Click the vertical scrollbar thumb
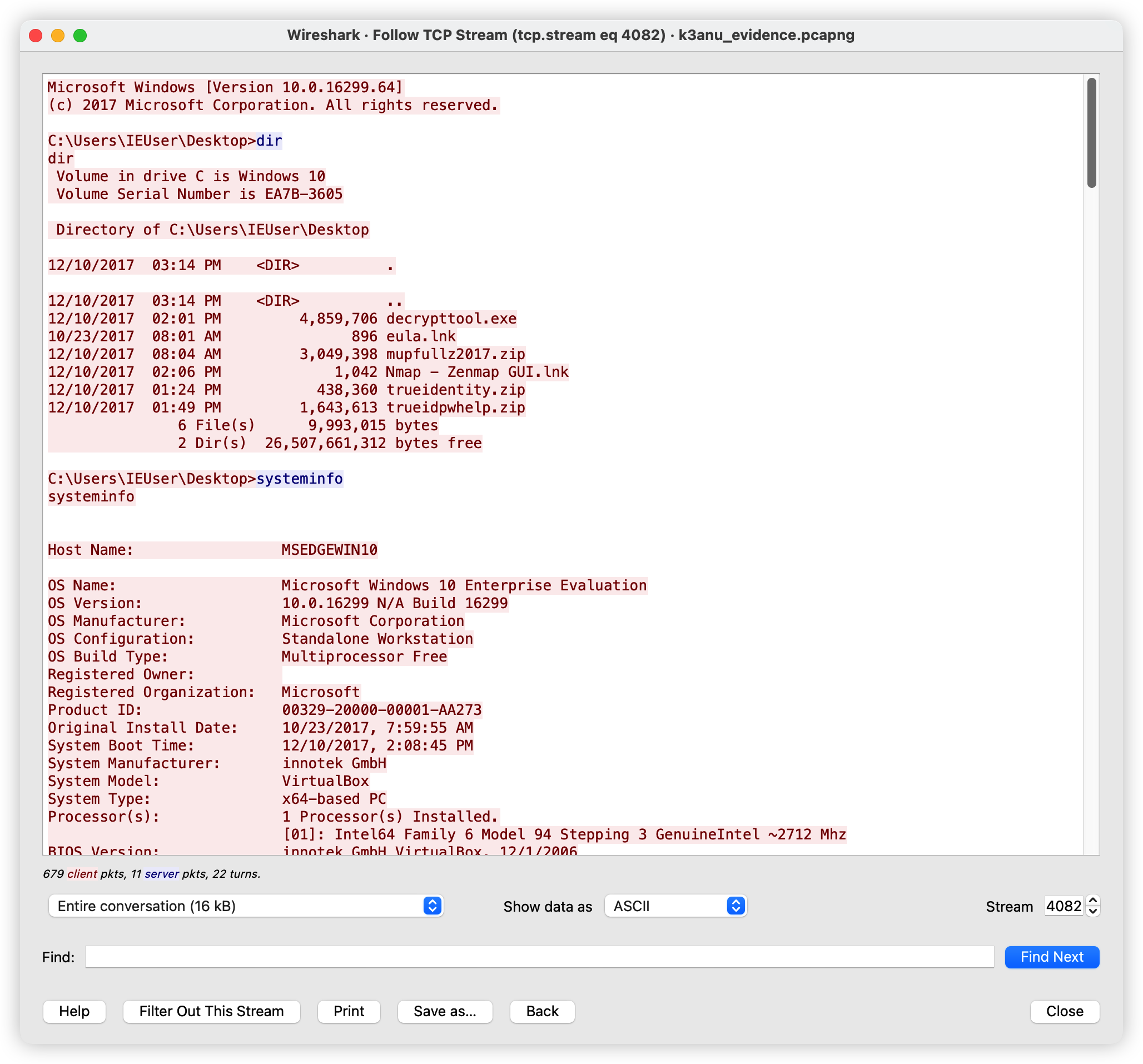Screen dimensions: 1143x1064 click(x=1091, y=133)
